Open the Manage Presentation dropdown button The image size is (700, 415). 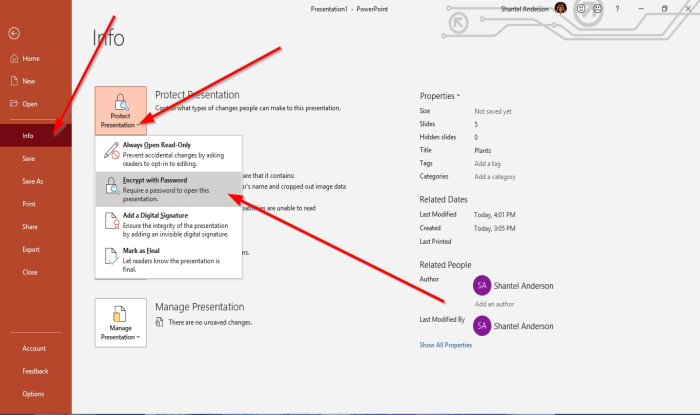pos(121,323)
